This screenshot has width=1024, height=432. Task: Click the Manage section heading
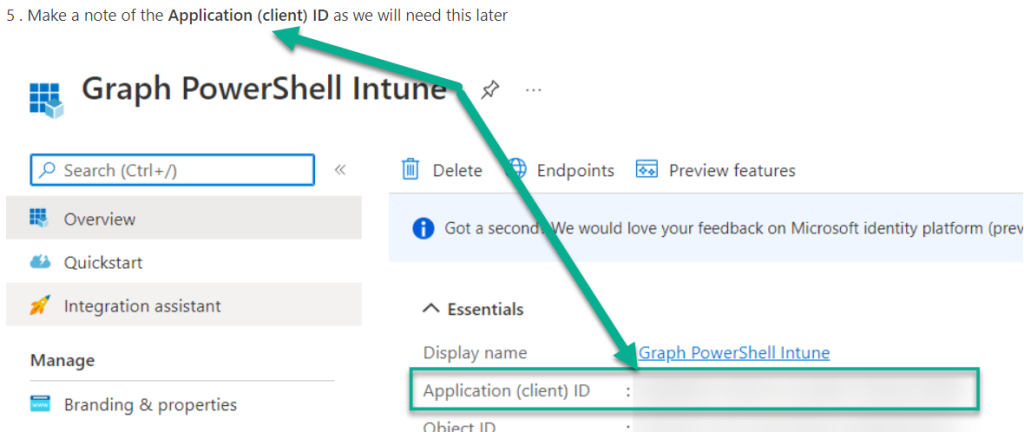62,360
